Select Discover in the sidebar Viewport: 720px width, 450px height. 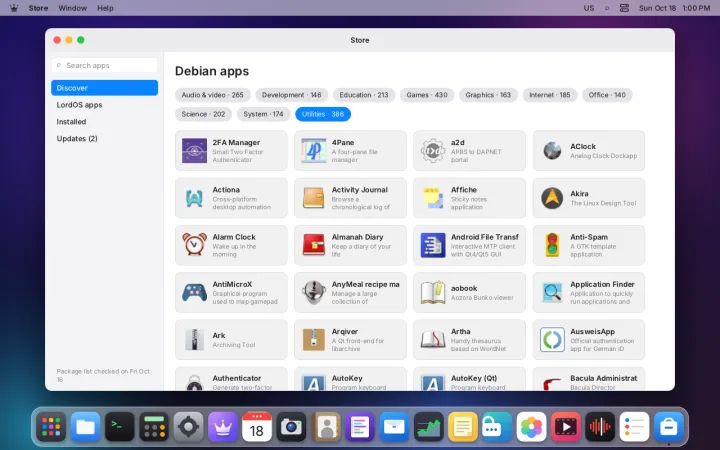tap(104, 88)
